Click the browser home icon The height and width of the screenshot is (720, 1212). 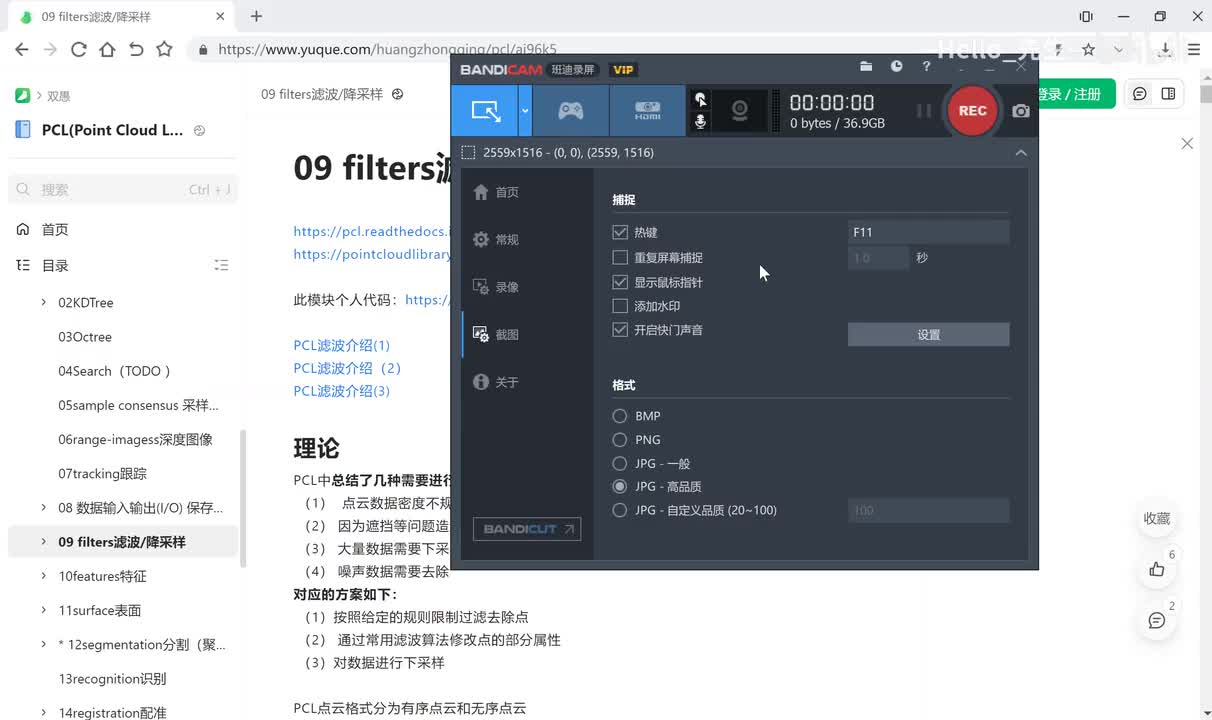coord(107,49)
